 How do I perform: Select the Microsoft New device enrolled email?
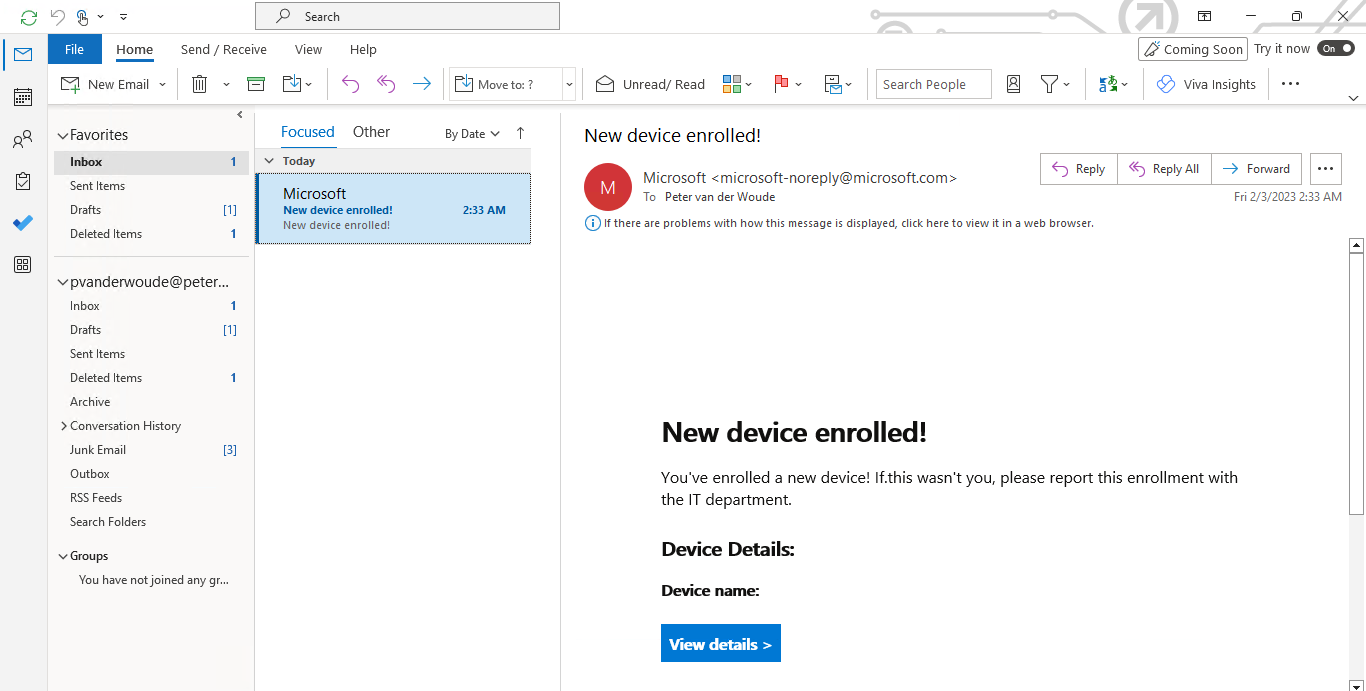(393, 208)
